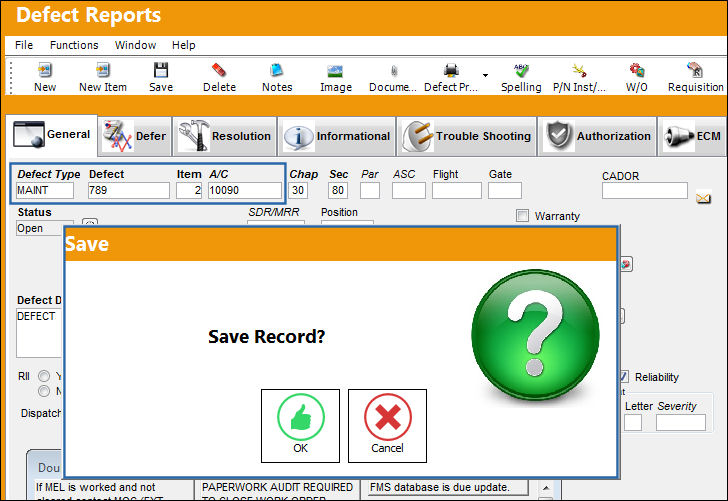Expand the Defect Print dropdown arrow
728x501 pixels.
(x=485, y=75)
